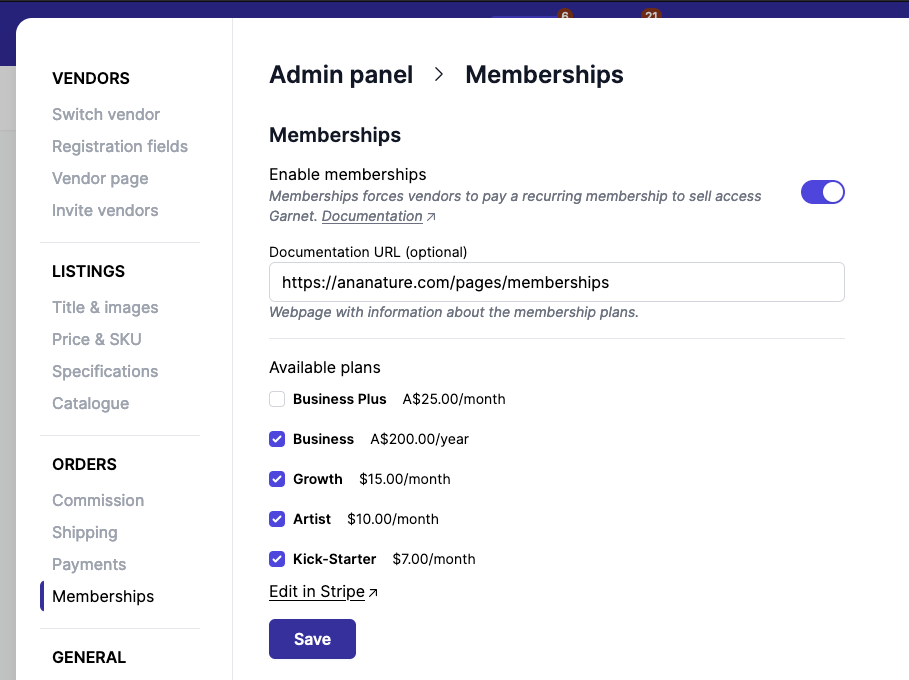Check the Business Plus plan checkbox
Viewport: 909px width, 680px height.
tap(276, 398)
